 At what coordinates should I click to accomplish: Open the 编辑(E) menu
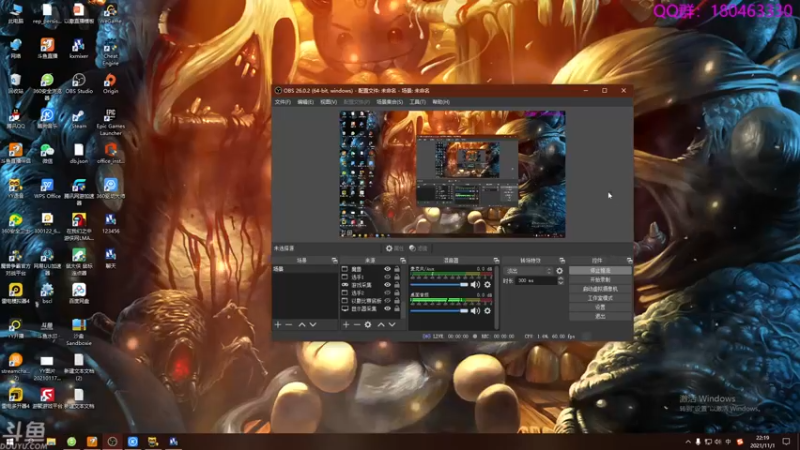305,102
